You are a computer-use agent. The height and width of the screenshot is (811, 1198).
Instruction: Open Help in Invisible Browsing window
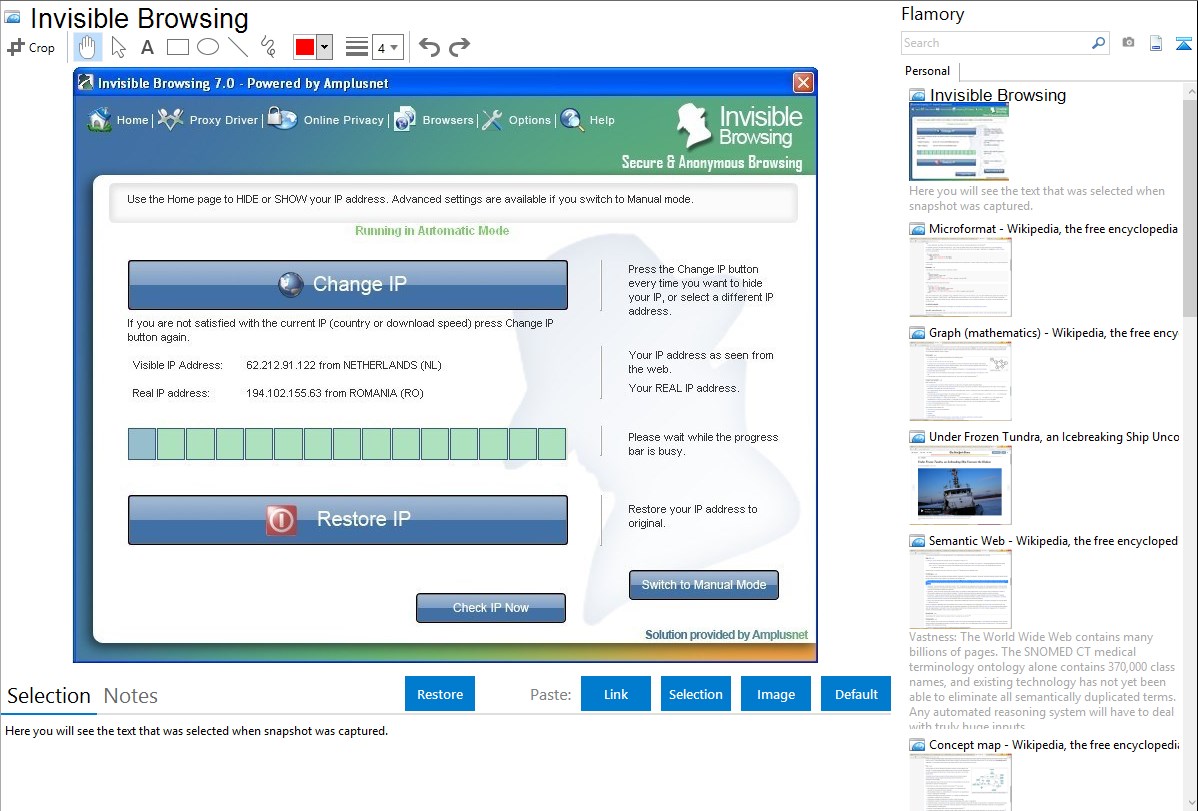[602, 120]
